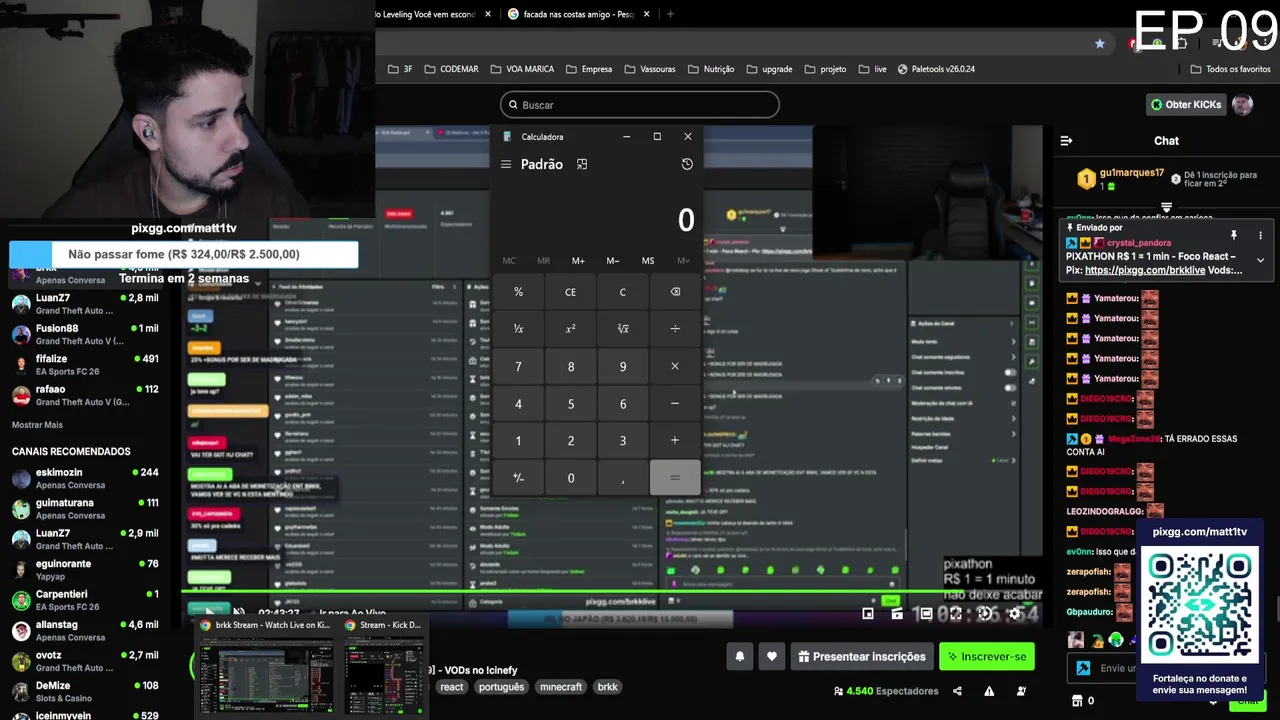
Task: Open the Todos os favoritos folder
Action: point(1230,69)
